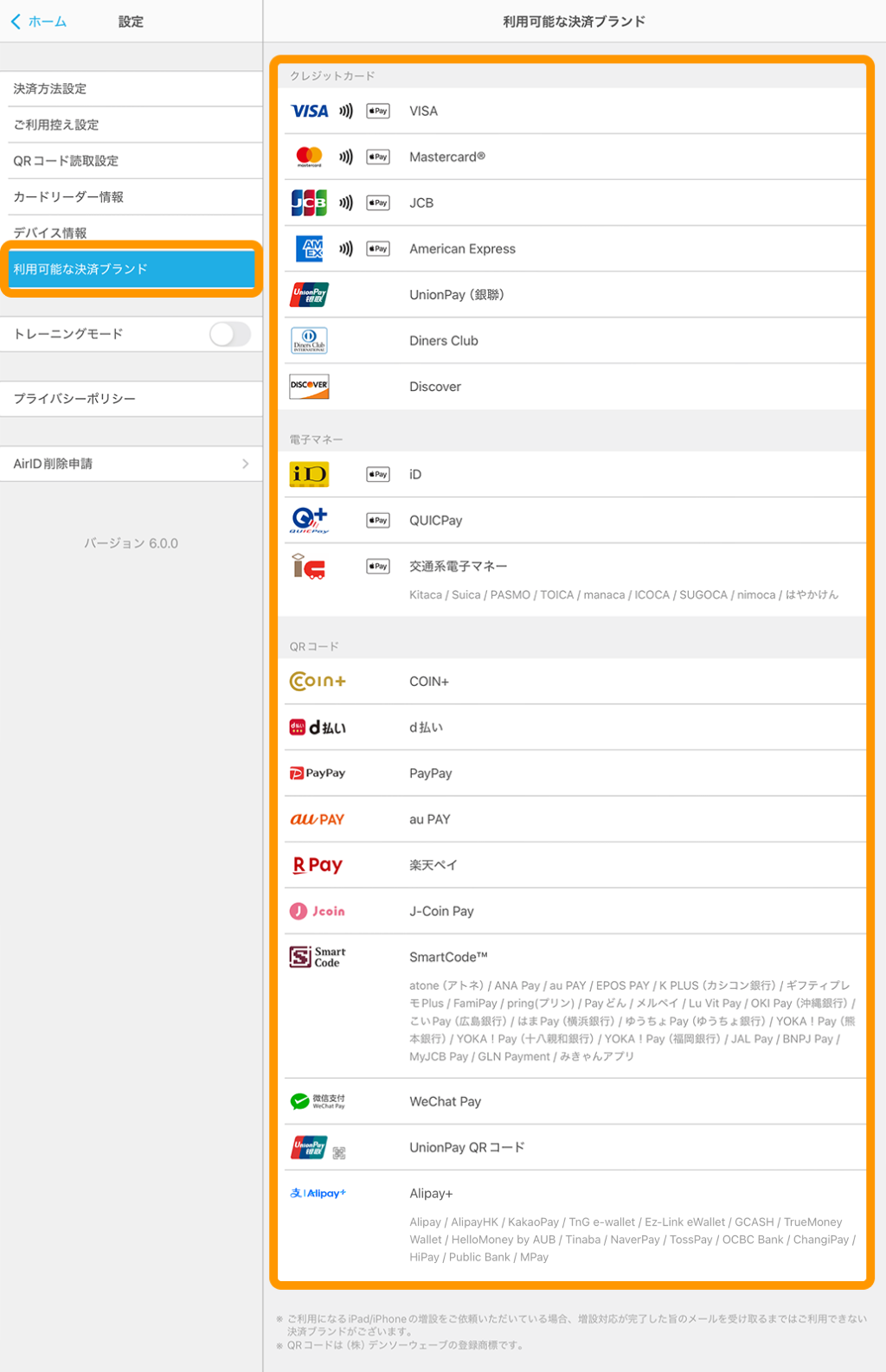Image resolution: width=886 pixels, height=1372 pixels.
Task: Click the Mastercard logo icon
Action: click(x=309, y=157)
